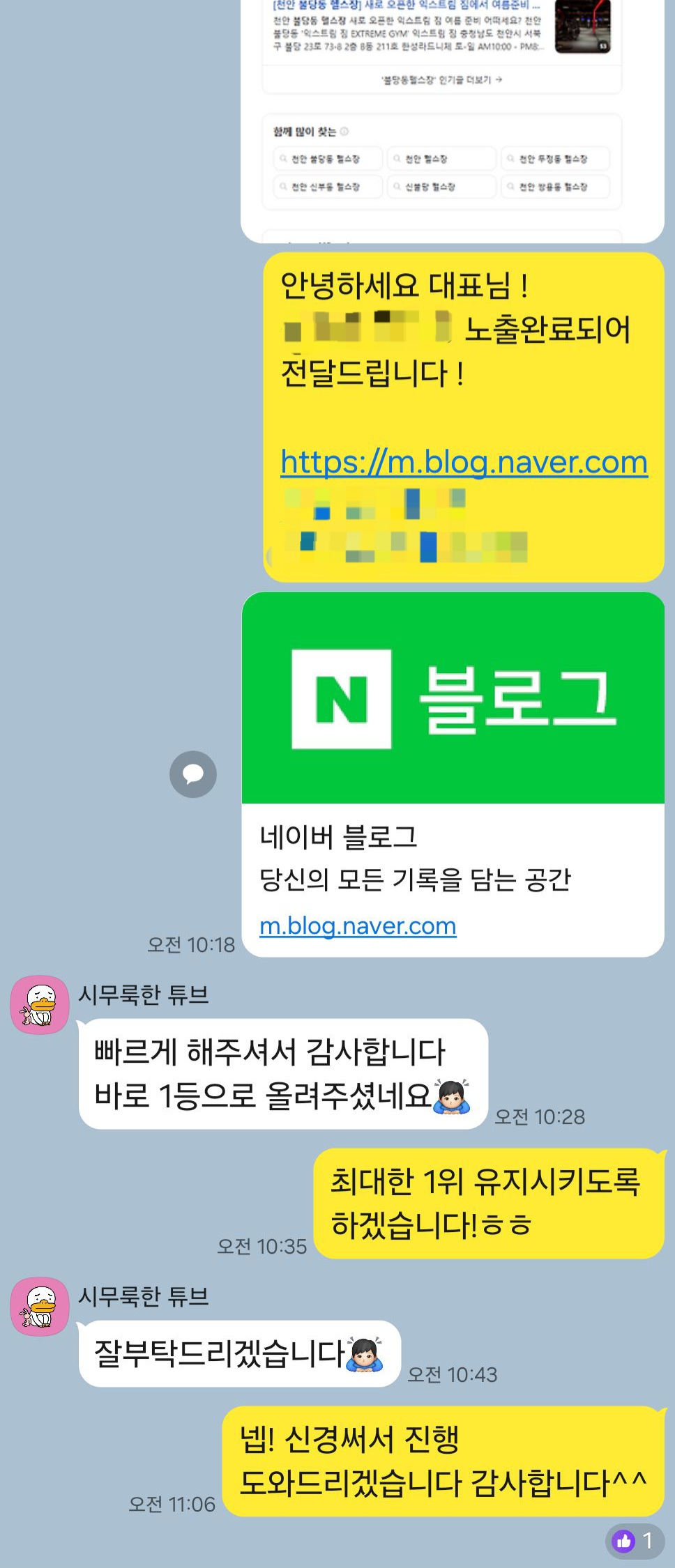Click the green Naver 블로그 preview banner
Image resolution: width=675 pixels, height=1568 pixels.
click(453, 698)
